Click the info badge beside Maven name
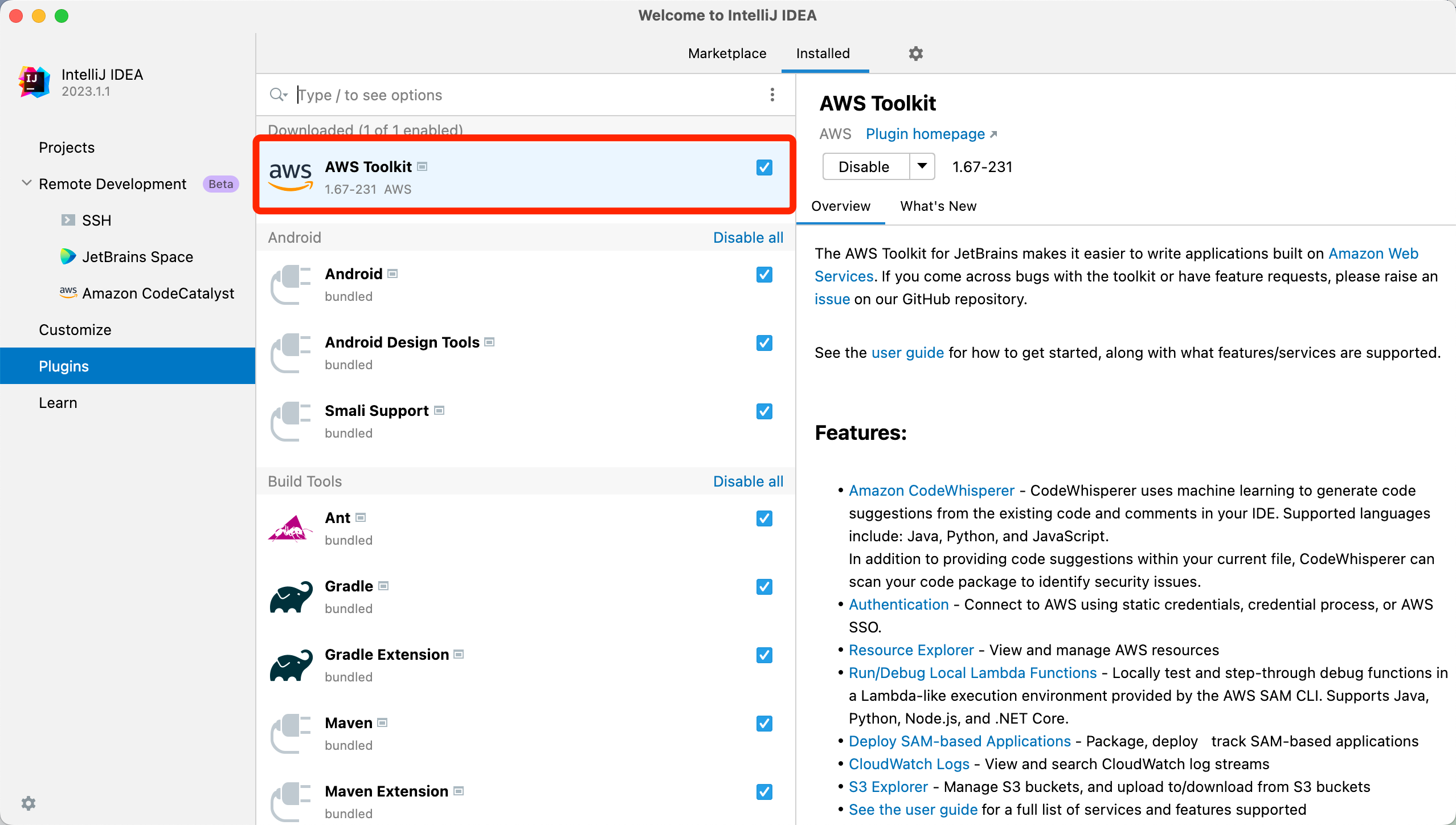 (382, 722)
